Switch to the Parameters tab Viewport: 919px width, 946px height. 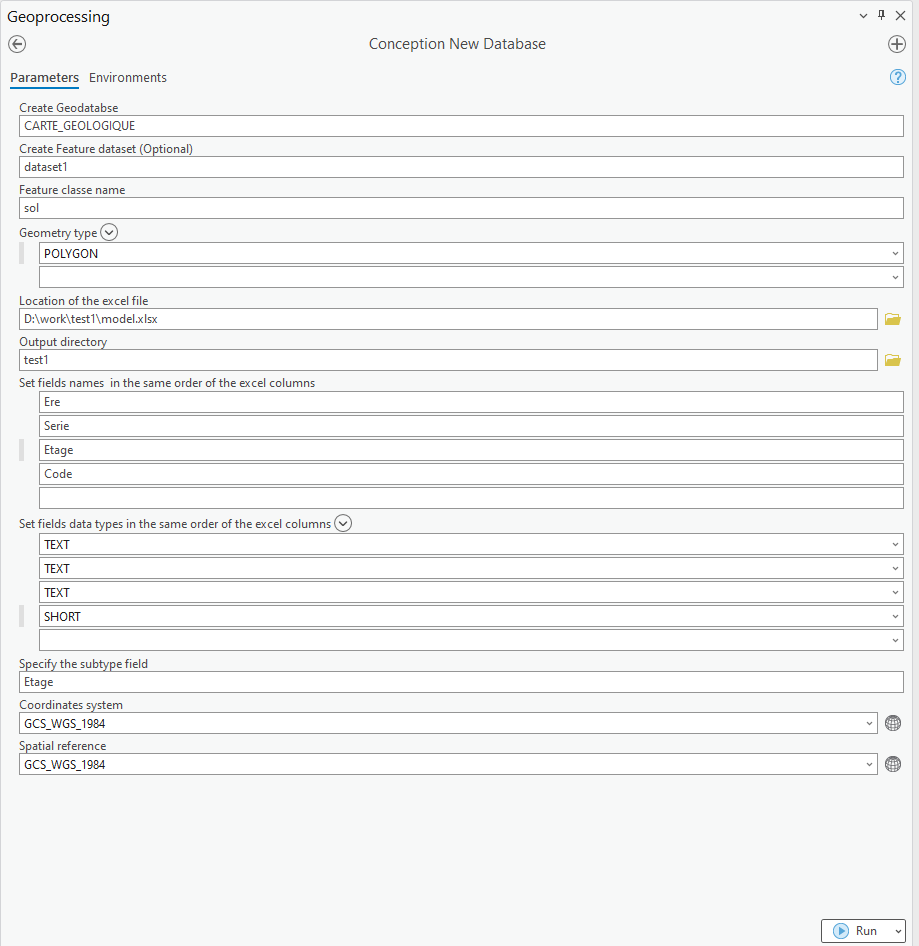tap(45, 77)
